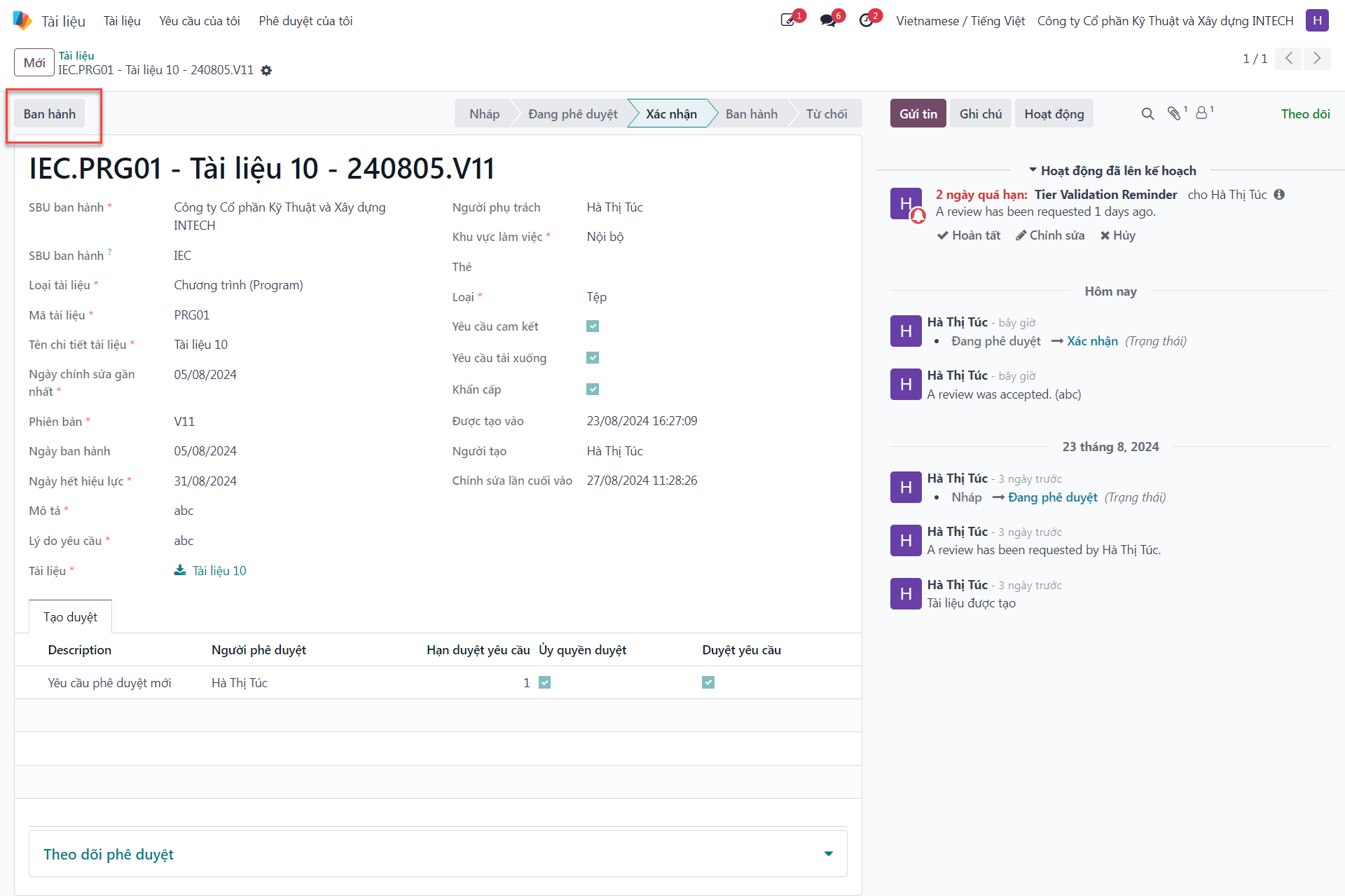
Task: Show followers via the person icon
Action: point(1201,113)
